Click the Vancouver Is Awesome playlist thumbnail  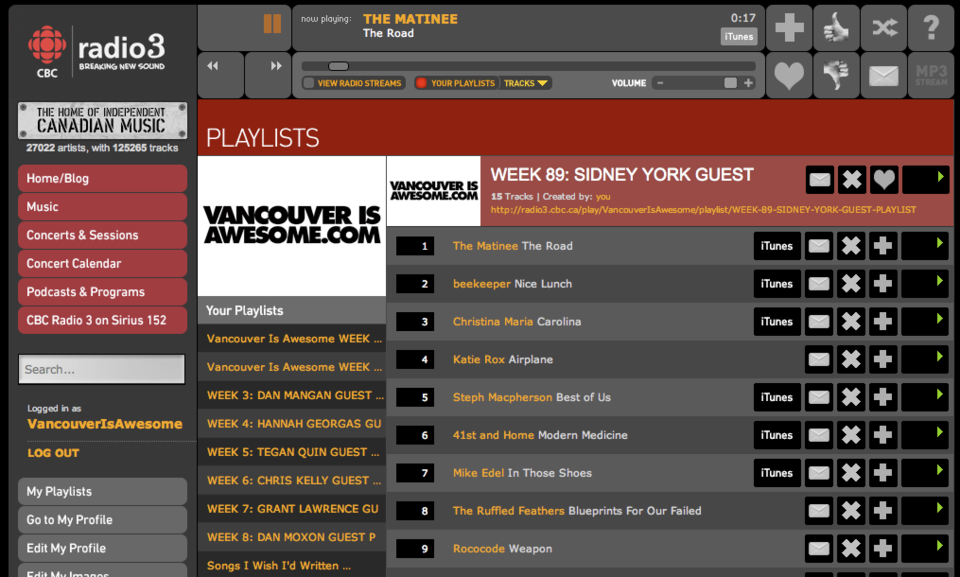tap(433, 191)
